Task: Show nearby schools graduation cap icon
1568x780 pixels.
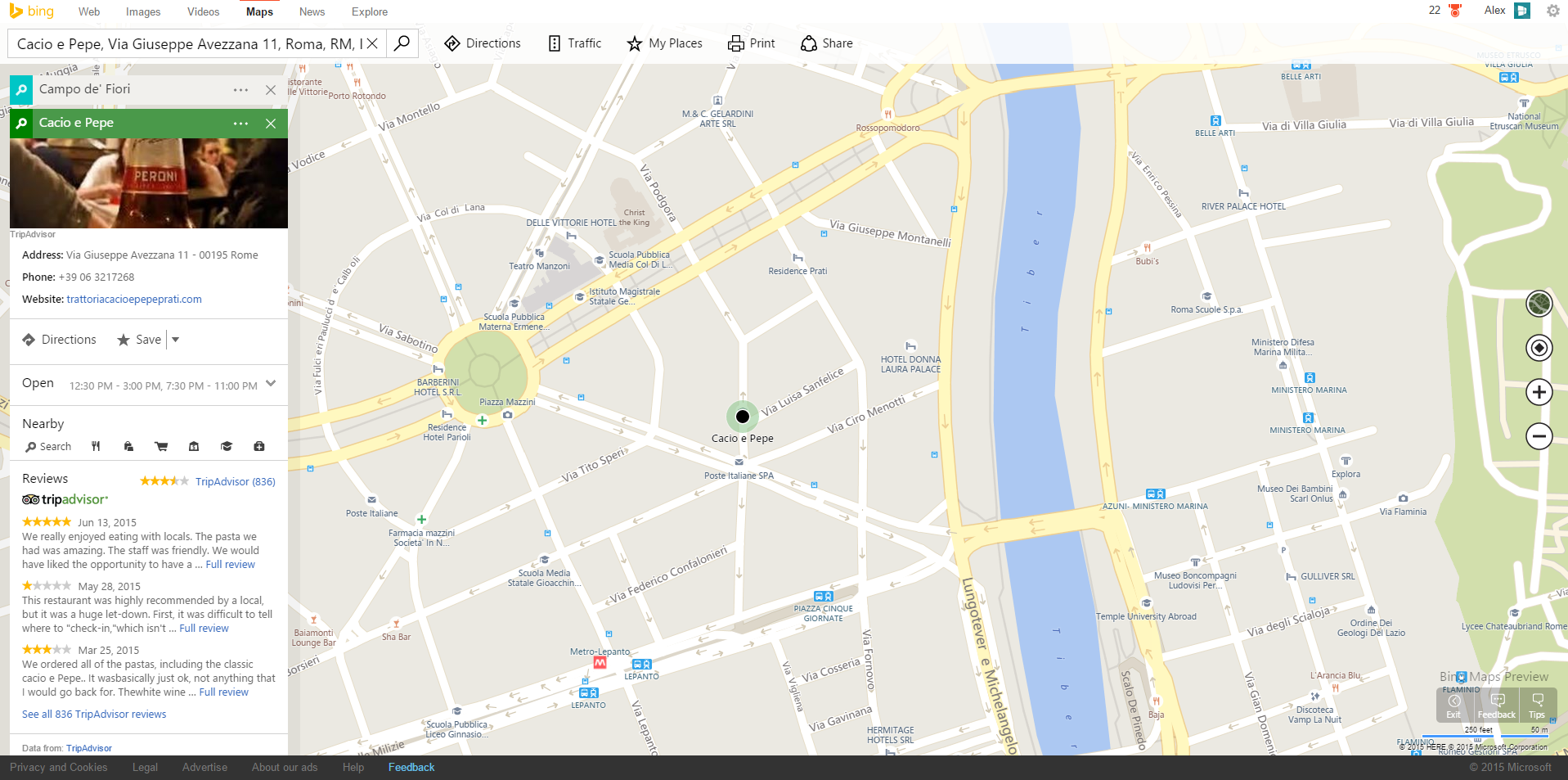Action: click(227, 447)
